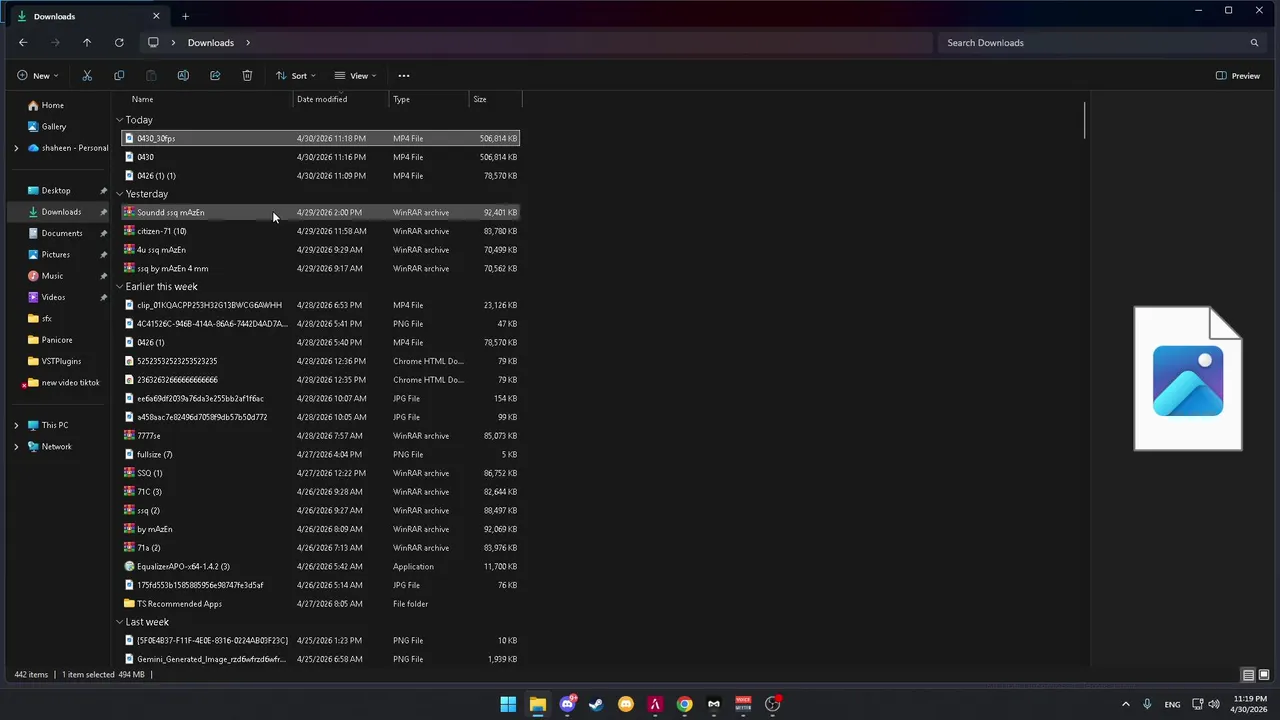This screenshot has width=1280, height=720.
Task: Click the Rename icon in toolbar
Action: point(183,76)
